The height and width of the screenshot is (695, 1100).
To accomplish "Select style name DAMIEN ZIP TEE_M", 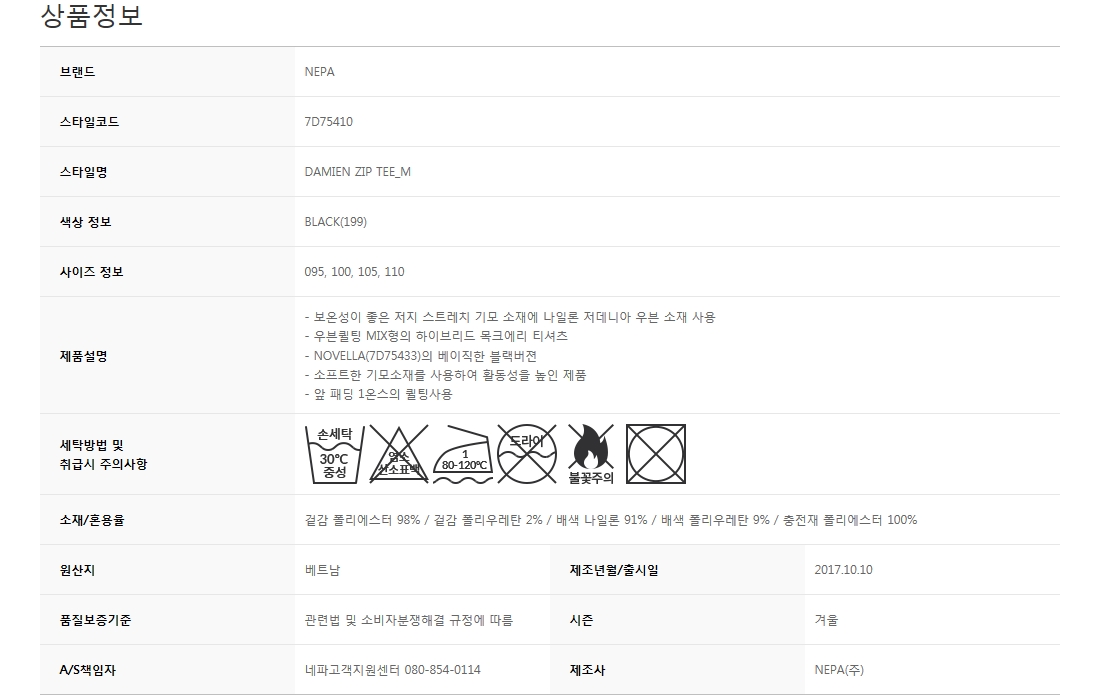I will coord(358,172).
